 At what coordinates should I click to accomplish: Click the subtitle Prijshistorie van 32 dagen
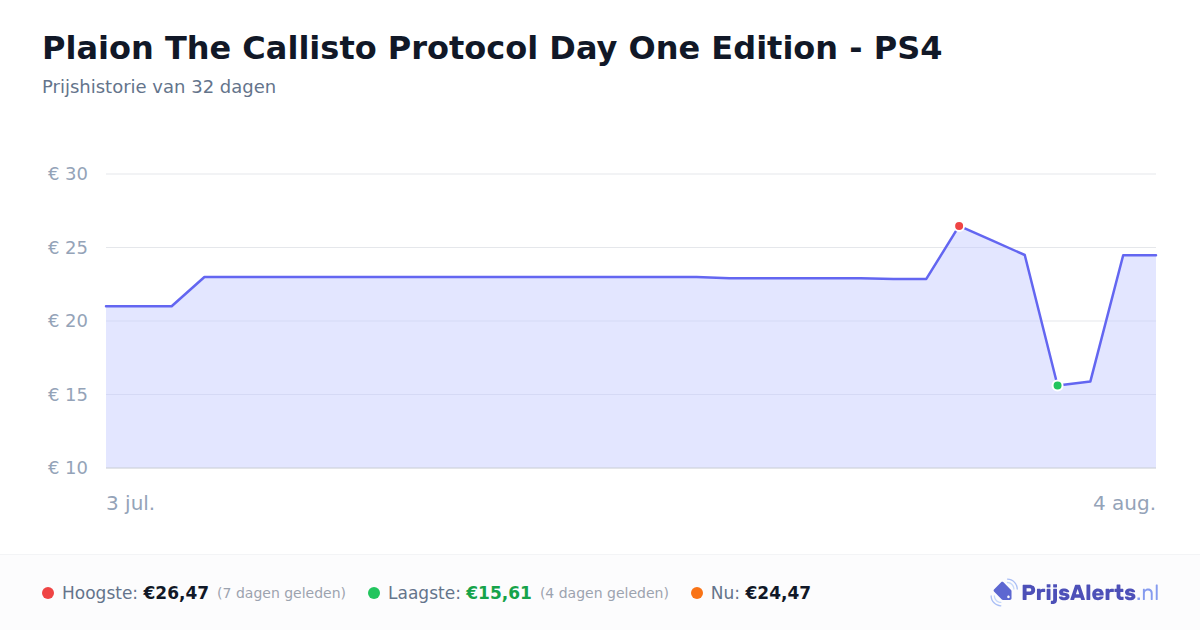(159, 87)
